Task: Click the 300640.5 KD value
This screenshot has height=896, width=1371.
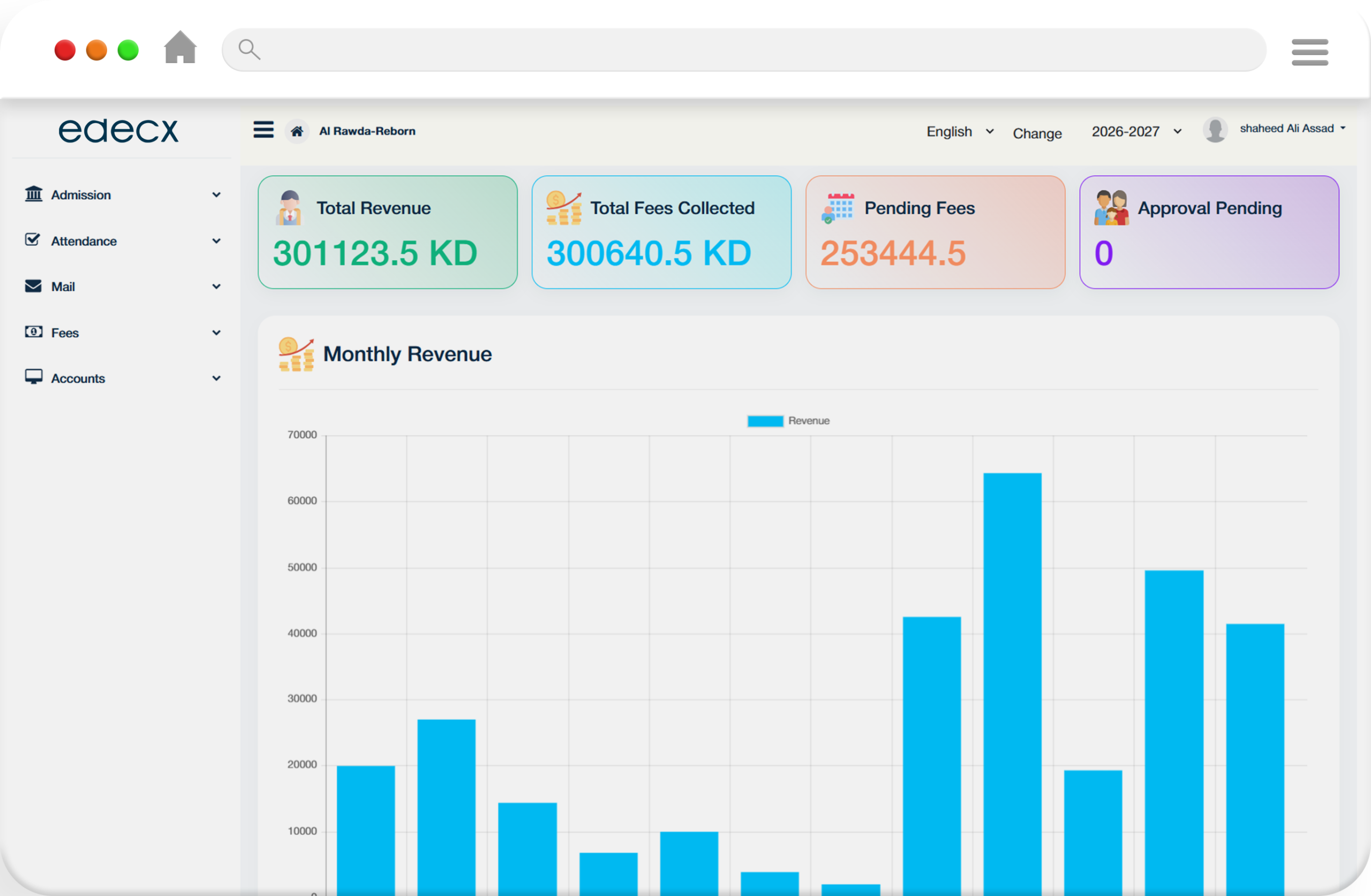Action: (649, 253)
